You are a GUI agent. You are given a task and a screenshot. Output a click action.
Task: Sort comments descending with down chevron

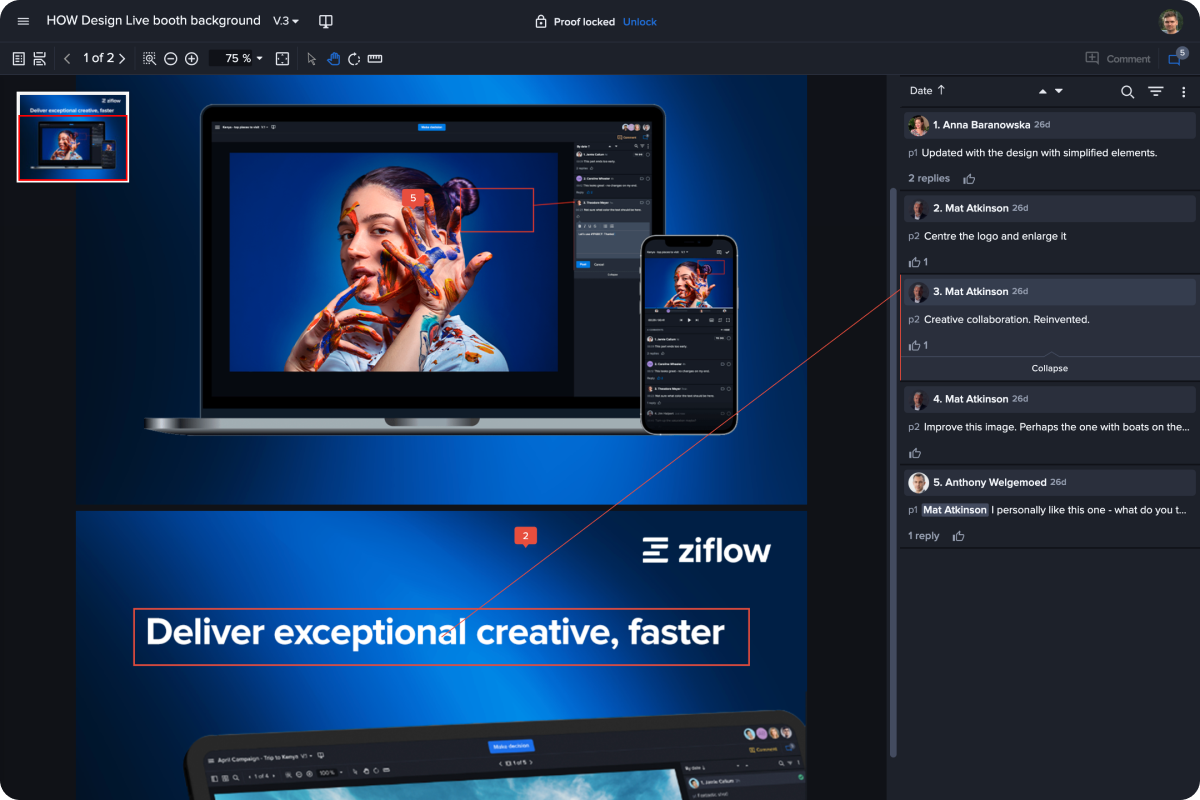pyautogui.click(x=1059, y=91)
